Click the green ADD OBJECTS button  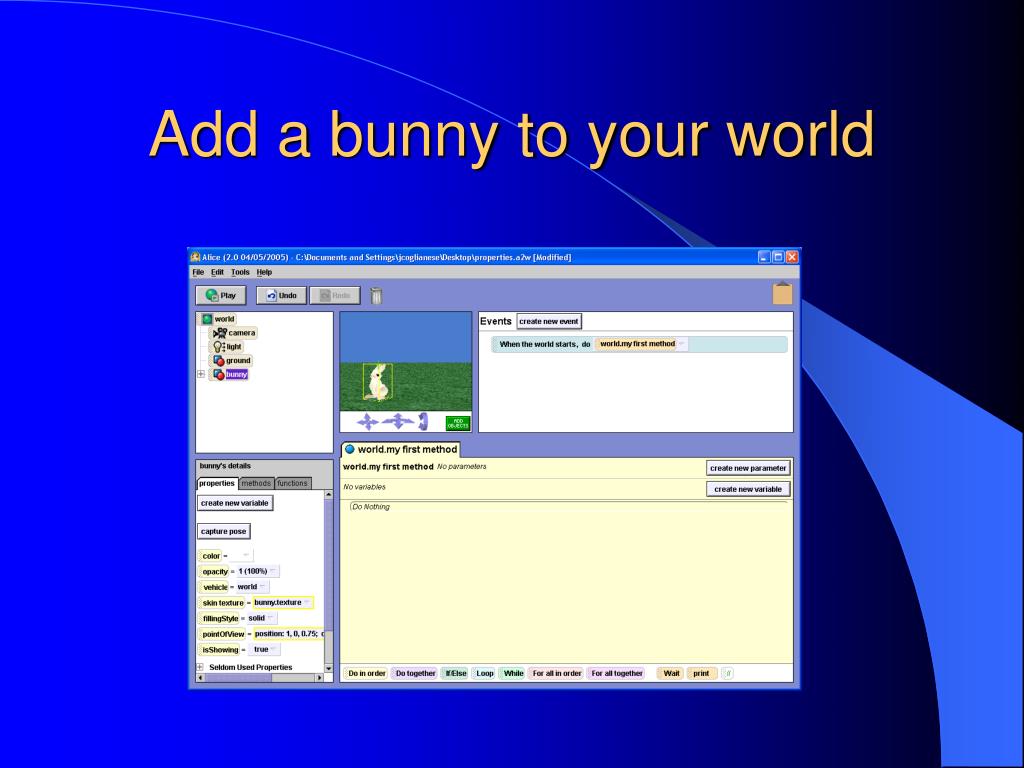[458, 423]
